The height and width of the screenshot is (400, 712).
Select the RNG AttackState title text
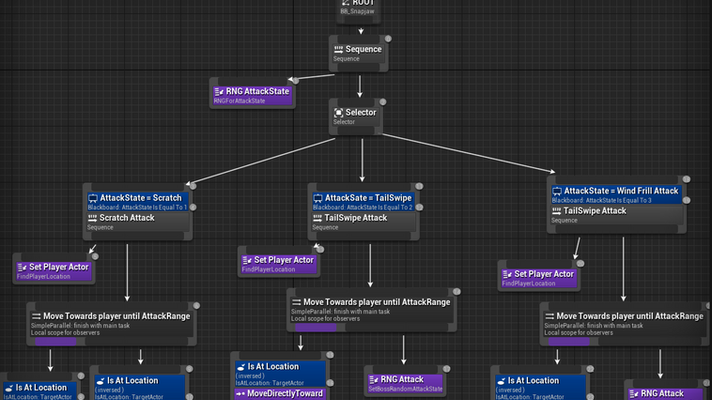[x=257, y=91]
